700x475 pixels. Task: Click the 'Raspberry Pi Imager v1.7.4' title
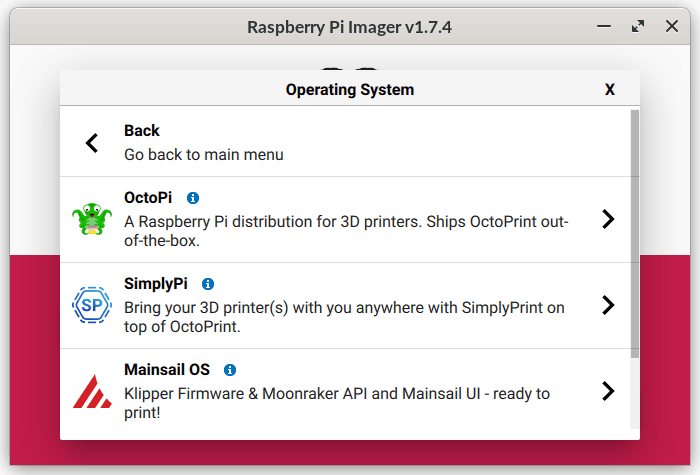pos(350,27)
